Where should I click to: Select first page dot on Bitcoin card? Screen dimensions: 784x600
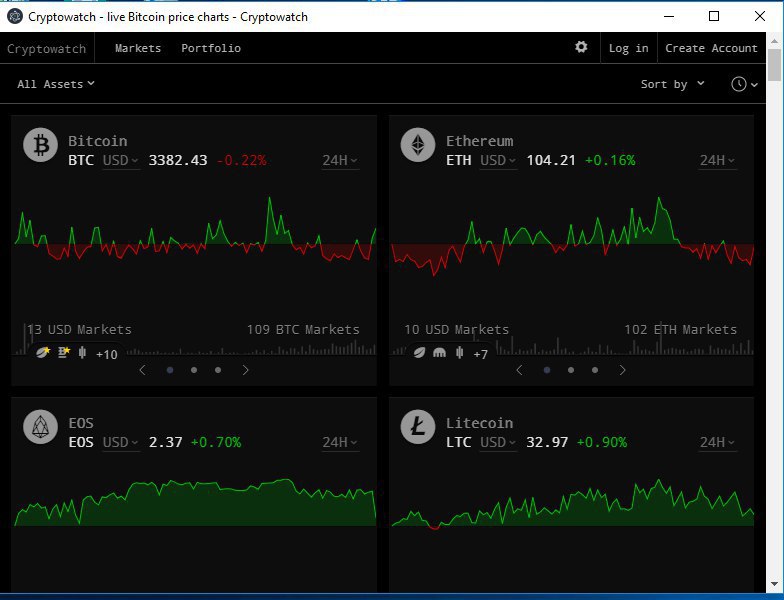click(x=170, y=370)
